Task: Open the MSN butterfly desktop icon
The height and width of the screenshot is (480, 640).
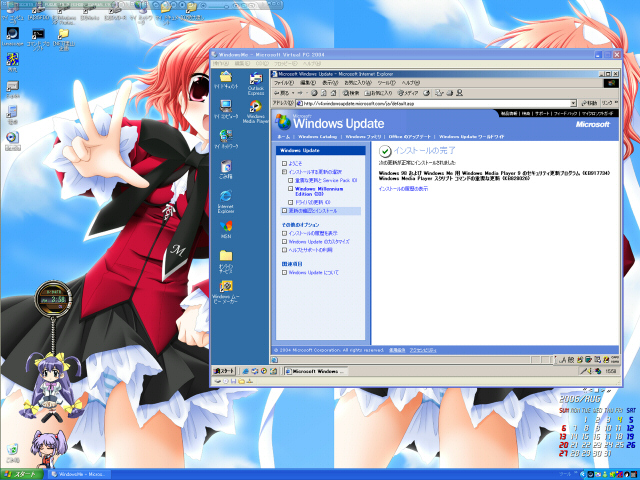Action: click(226, 227)
